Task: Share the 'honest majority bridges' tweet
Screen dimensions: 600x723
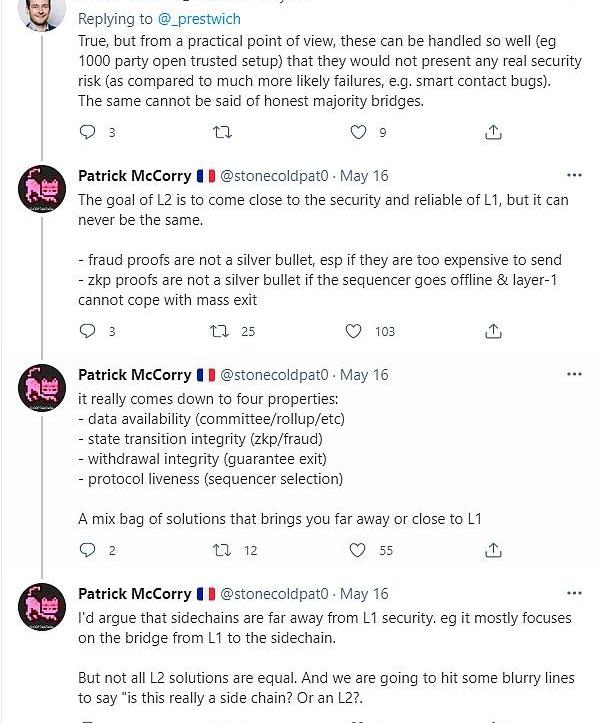Action: click(x=493, y=131)
